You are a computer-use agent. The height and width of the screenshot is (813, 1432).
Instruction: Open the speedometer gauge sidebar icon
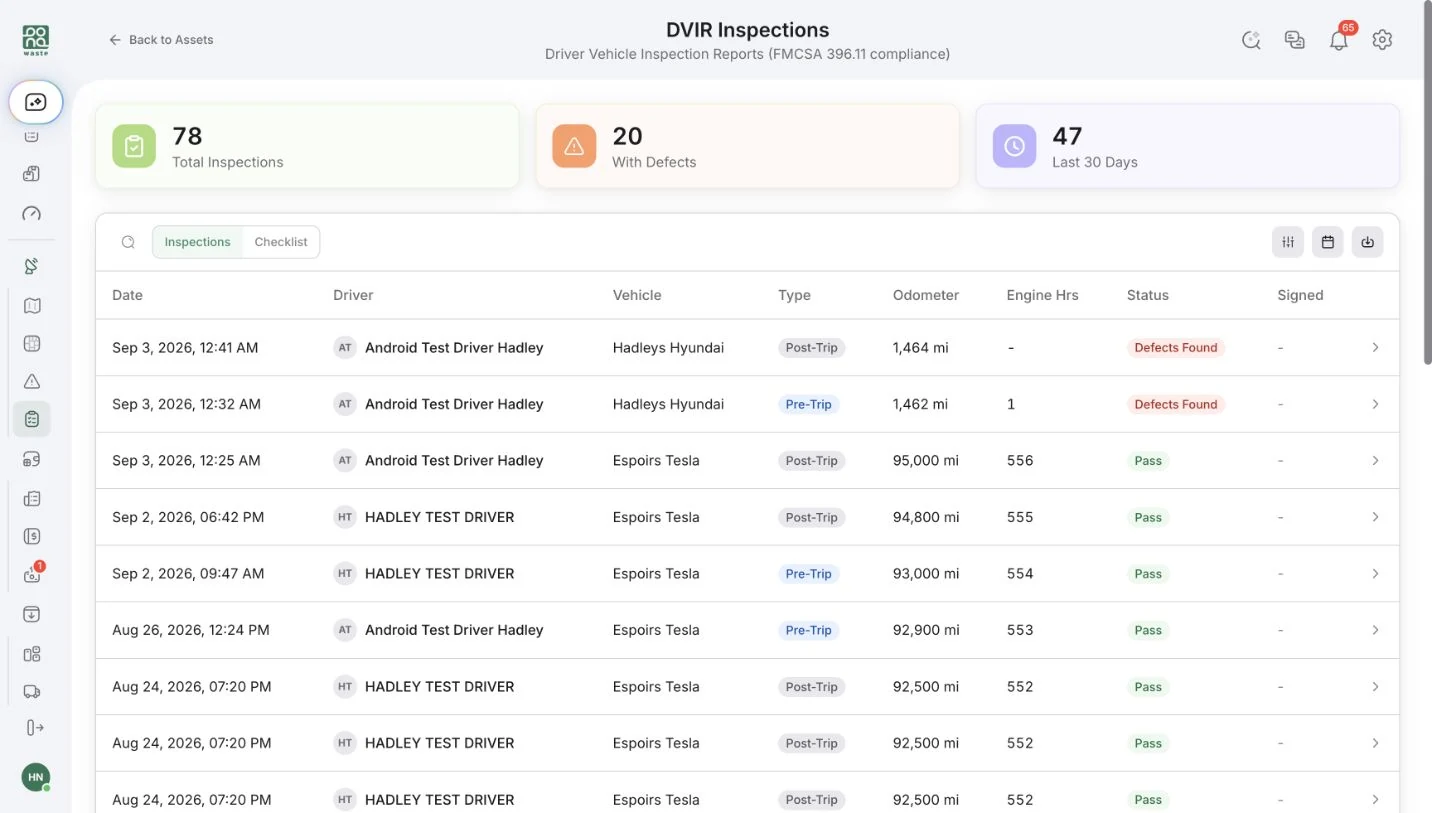click(x=32, y=213)
